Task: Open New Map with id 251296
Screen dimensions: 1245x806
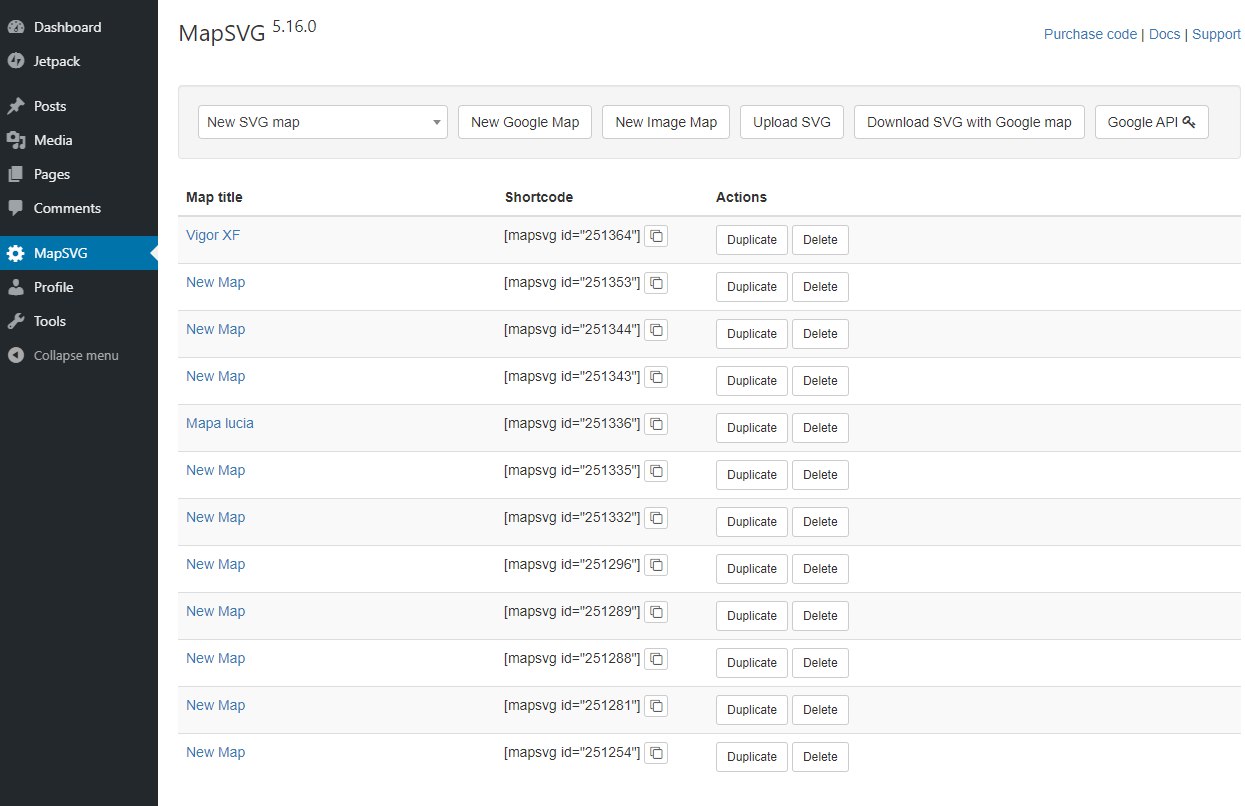Action: [215, 564]
